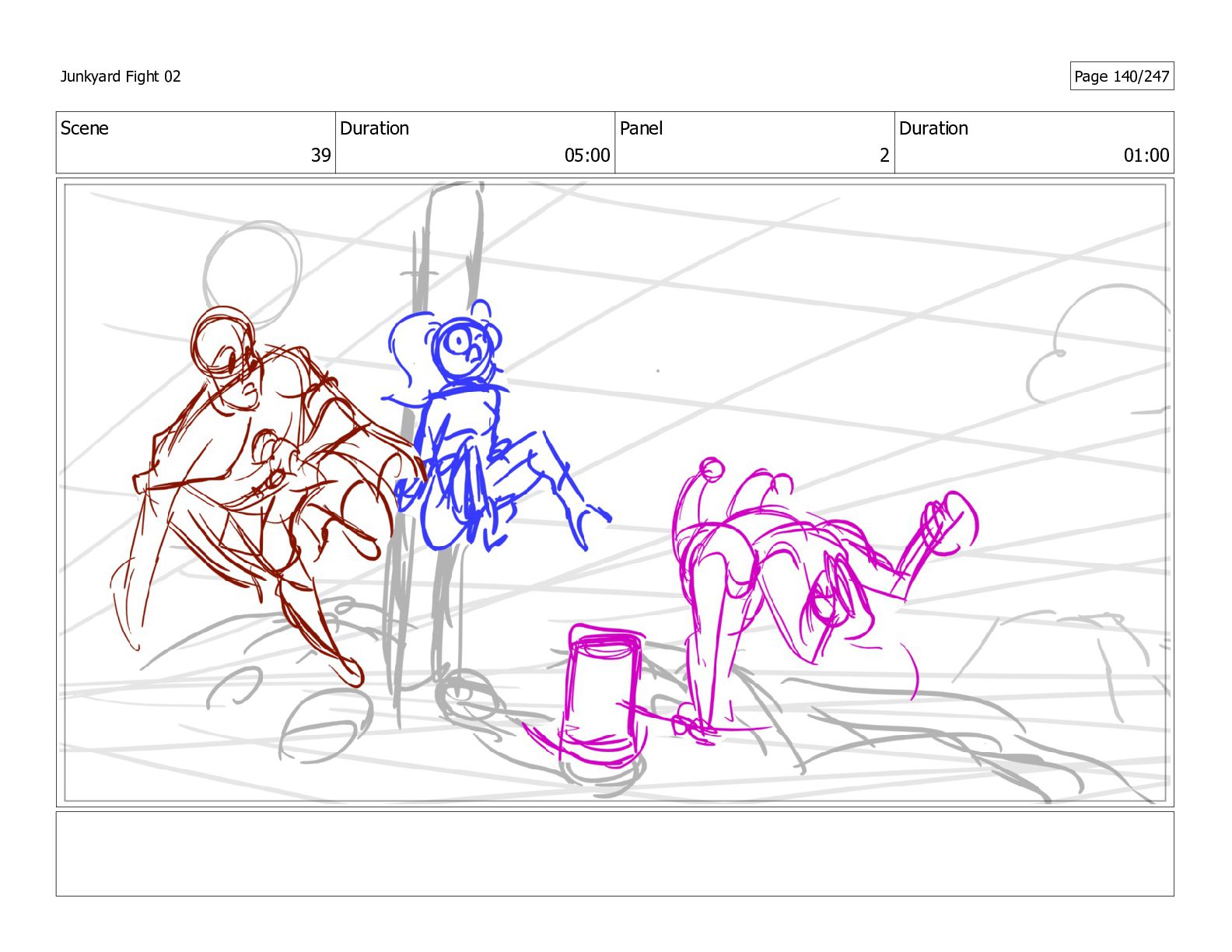This screenshot has height=952, width=1232.
Task: Click the 'Scene' header label
Action: pyautogui.click(x=85, y=128)
